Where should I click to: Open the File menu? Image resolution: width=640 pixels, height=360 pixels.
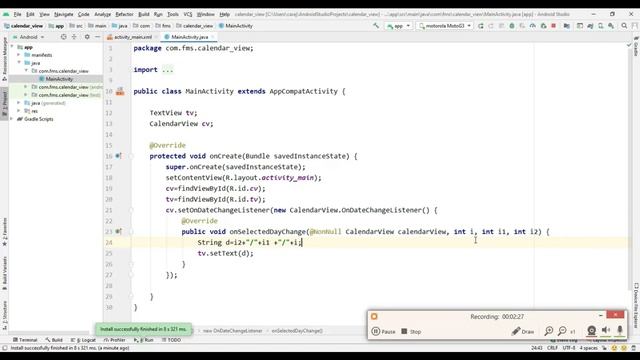click(x=17, y=14)
